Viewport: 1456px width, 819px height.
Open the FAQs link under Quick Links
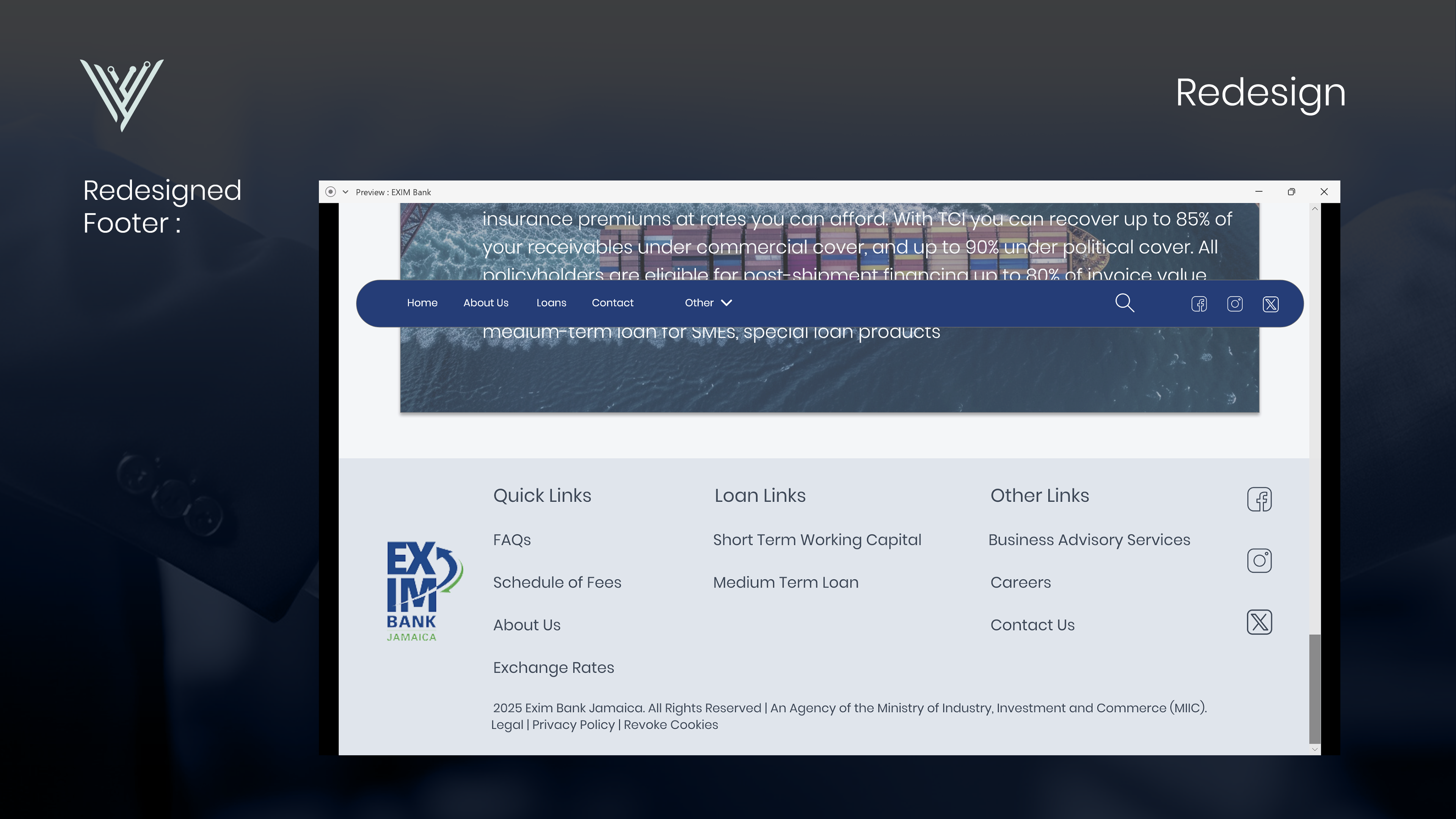point(511,540)
